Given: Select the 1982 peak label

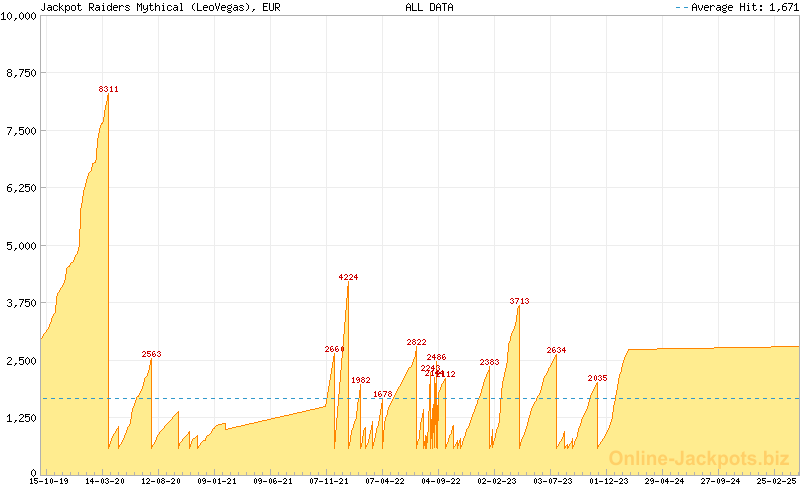Looking at the screenshot, I should tap(360, 380).
